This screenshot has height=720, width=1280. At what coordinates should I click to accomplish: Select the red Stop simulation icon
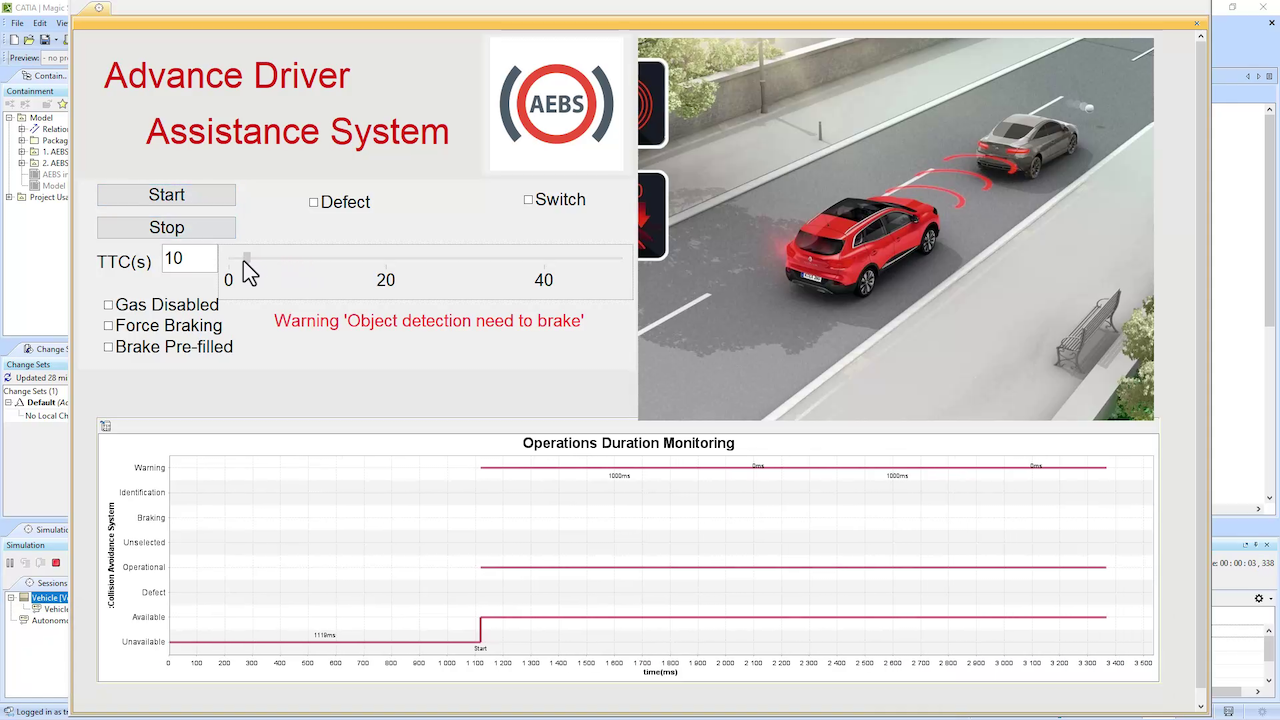pos(56,562)
